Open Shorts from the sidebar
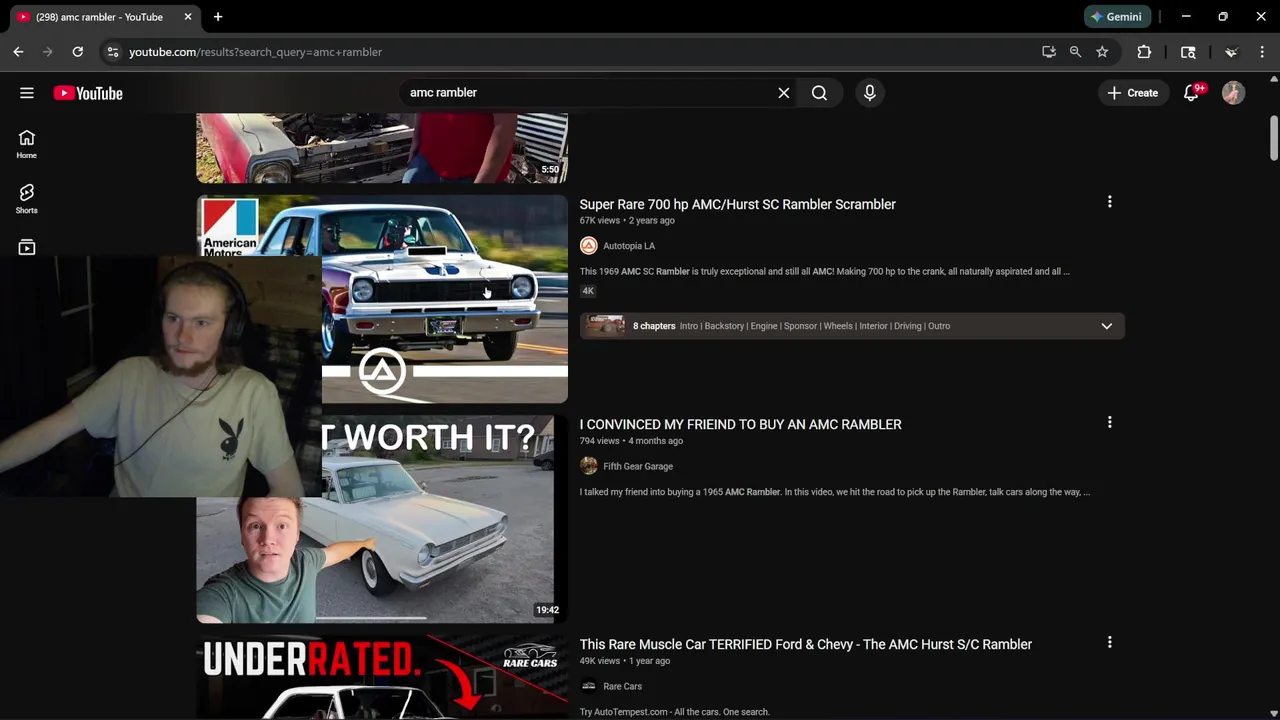1280x720 pixels. coord(27,199)
